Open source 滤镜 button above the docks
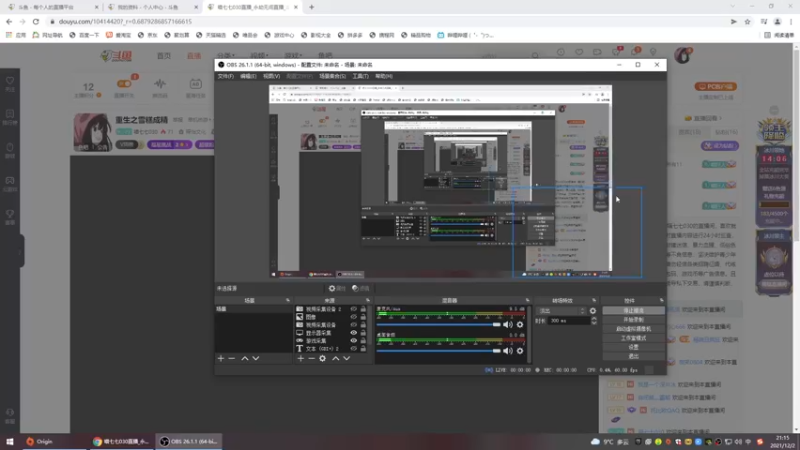Viewport: 800px width, 450px height. coord(361,288)
